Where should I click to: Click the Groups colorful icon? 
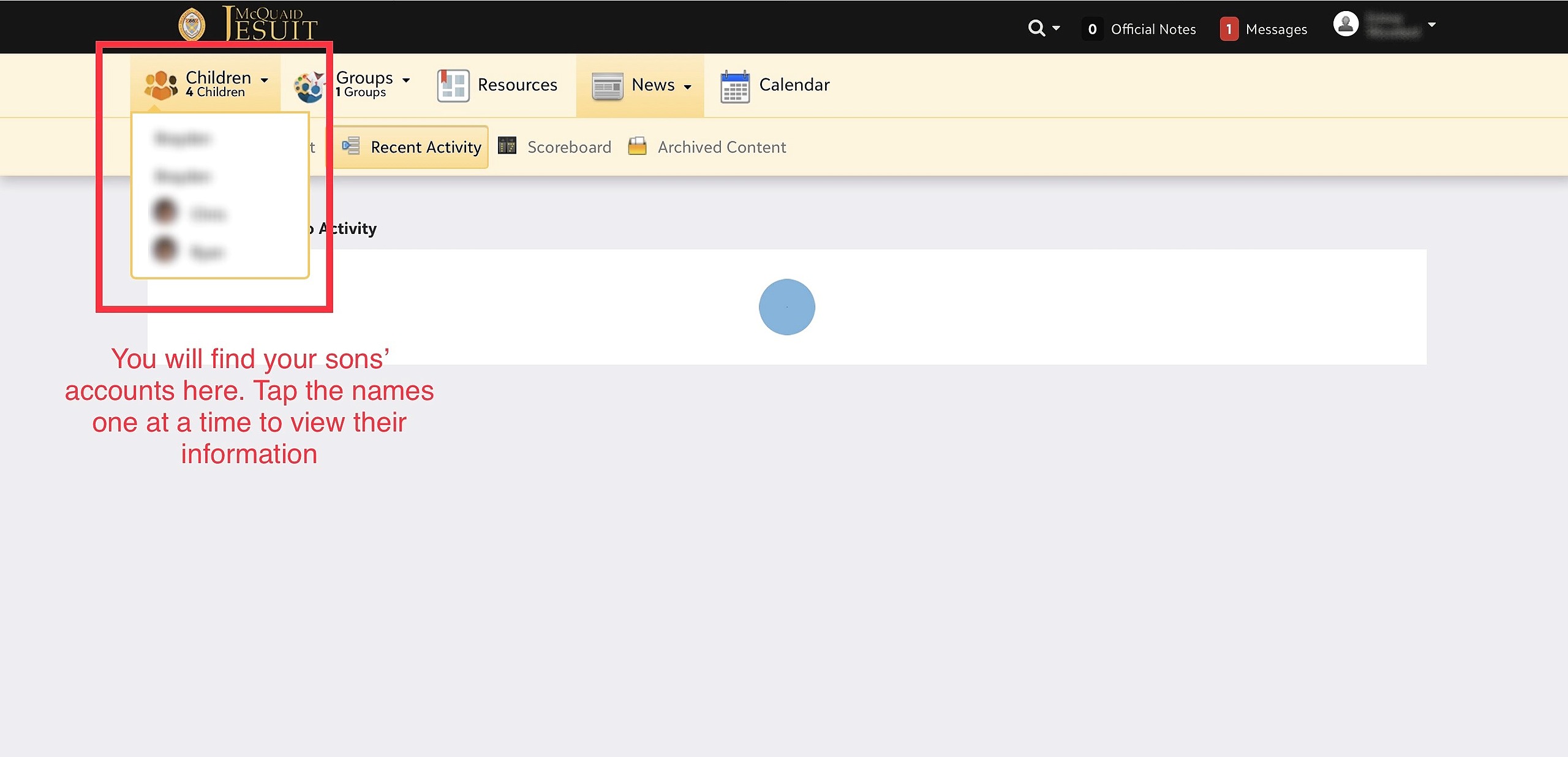[309, 86]
